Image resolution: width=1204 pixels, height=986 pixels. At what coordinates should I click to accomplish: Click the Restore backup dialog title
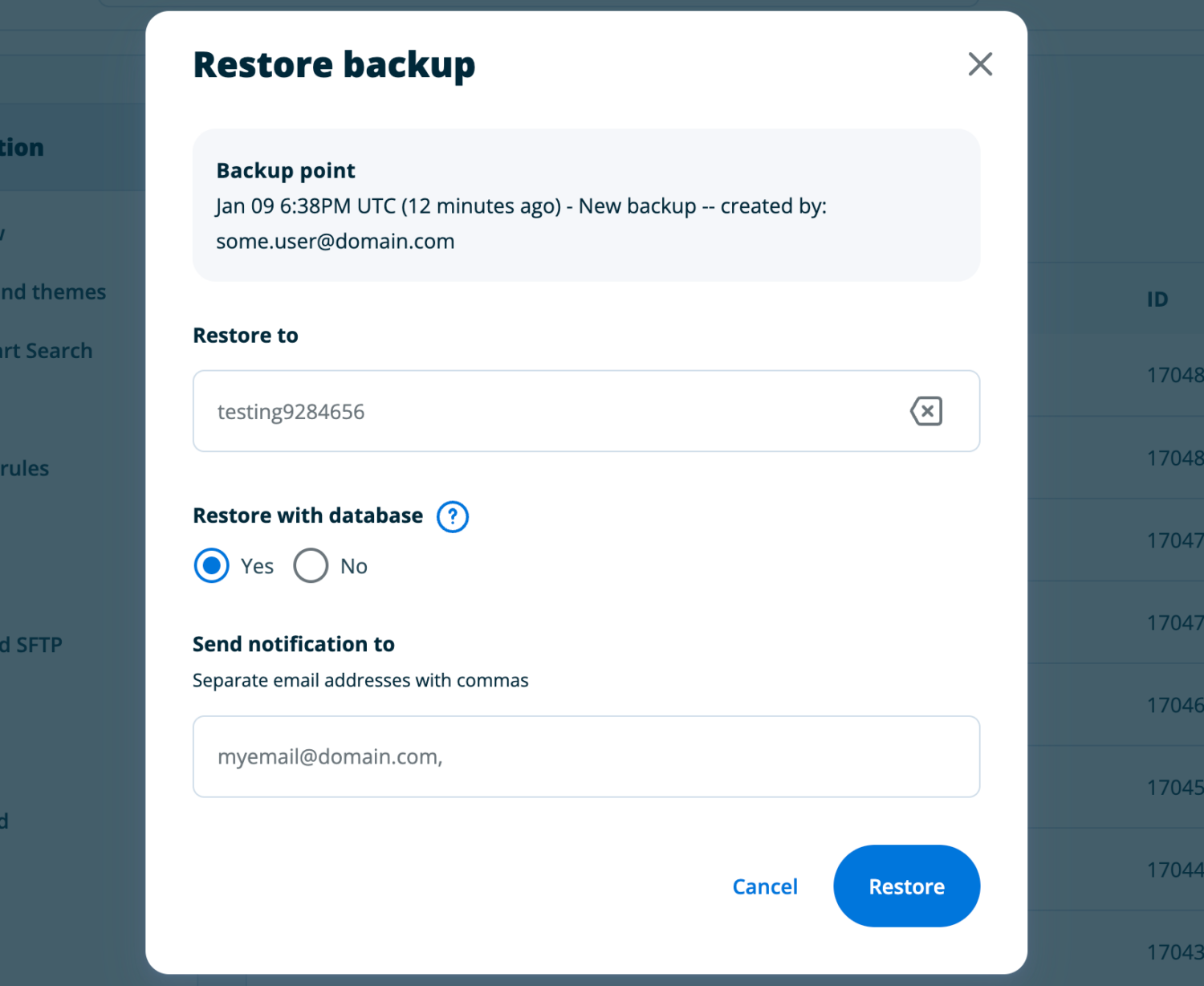pyautogui.click(x=333, y=64)
